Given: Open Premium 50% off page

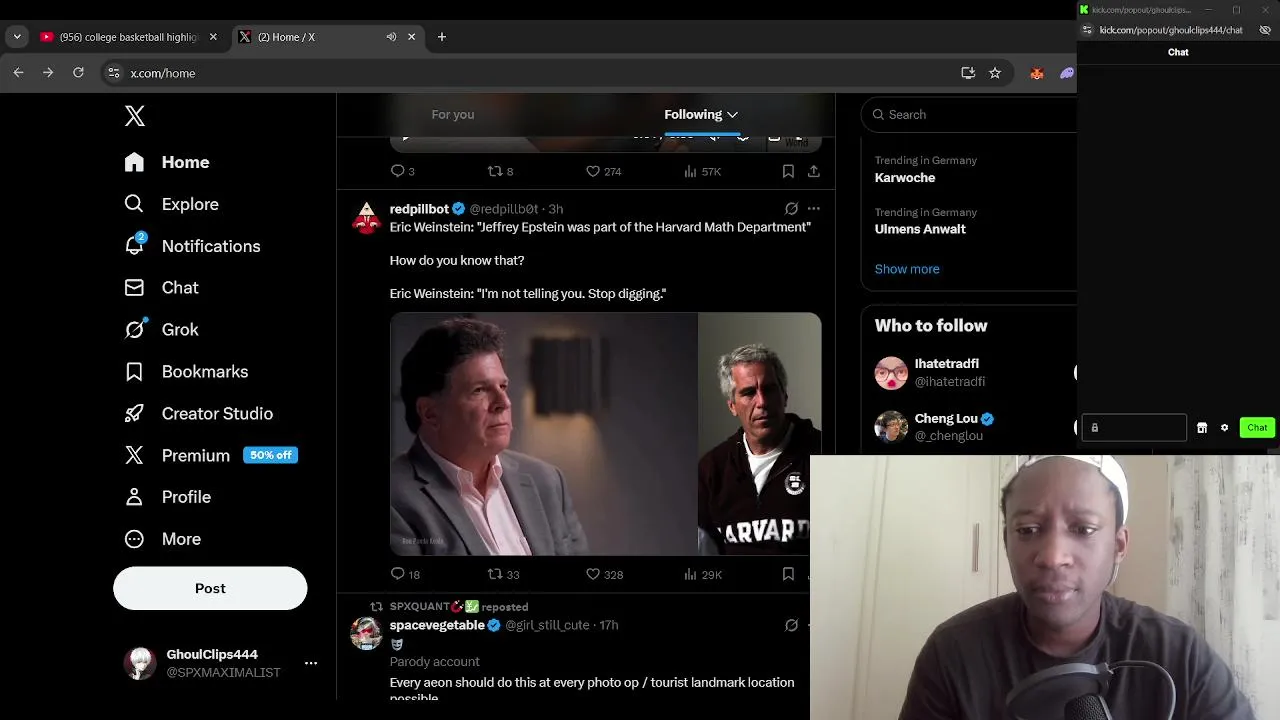Looking at the screenshot, I should [x=211, y=455].
